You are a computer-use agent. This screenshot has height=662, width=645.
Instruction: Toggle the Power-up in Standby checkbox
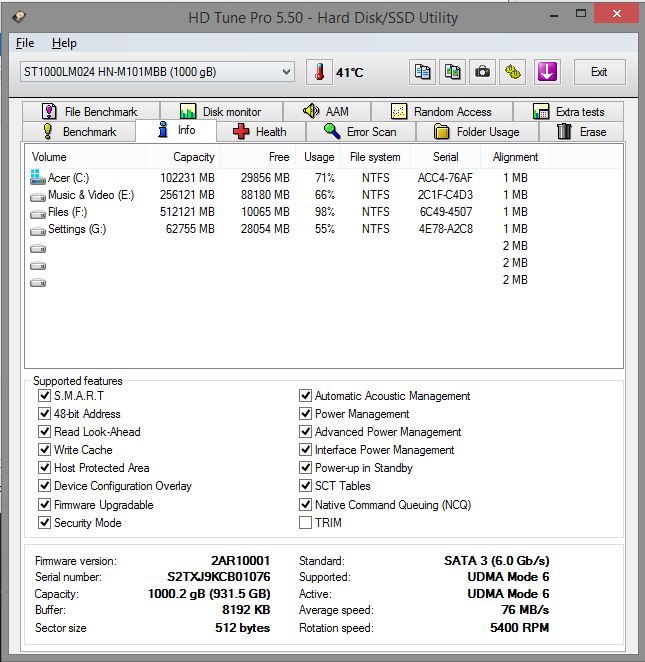(305, 467)
